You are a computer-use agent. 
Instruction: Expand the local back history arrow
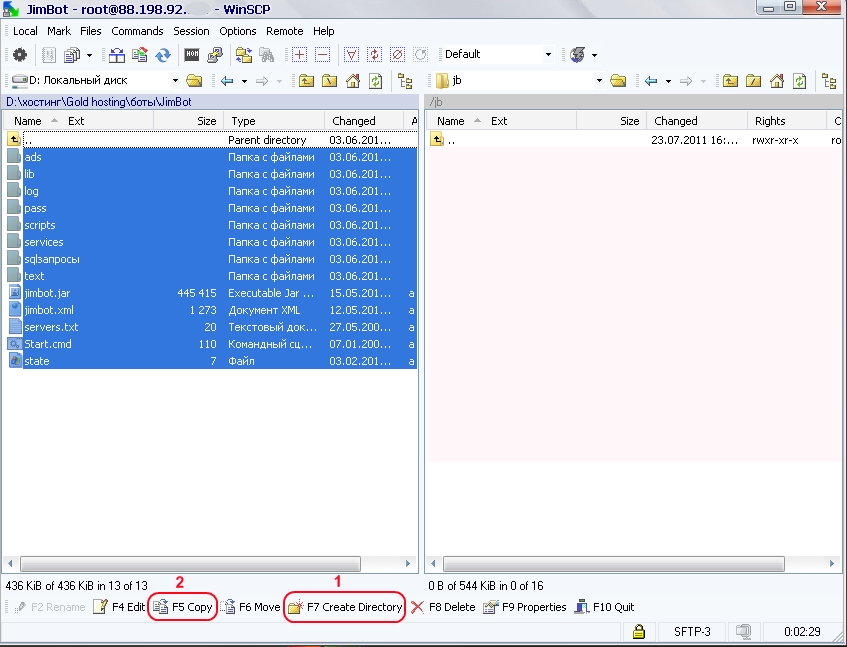tap(244, 81)
